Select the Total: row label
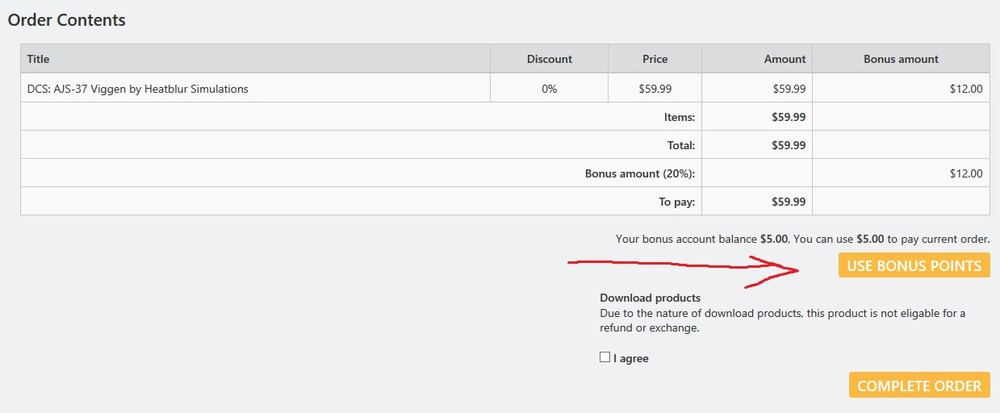 [x=681, y=145]
